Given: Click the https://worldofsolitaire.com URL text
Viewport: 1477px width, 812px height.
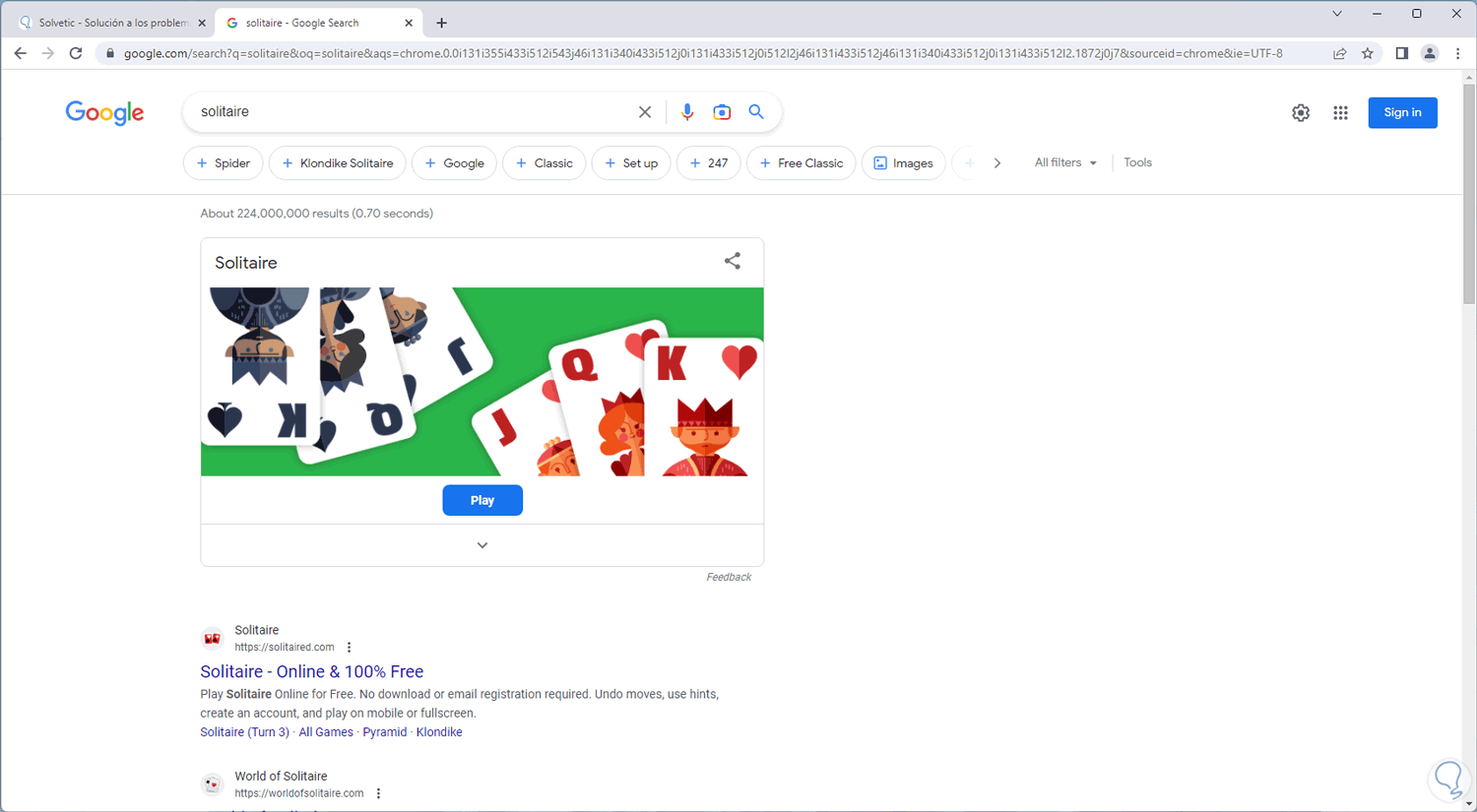Looking at the screenshot, I should [299, 793].
